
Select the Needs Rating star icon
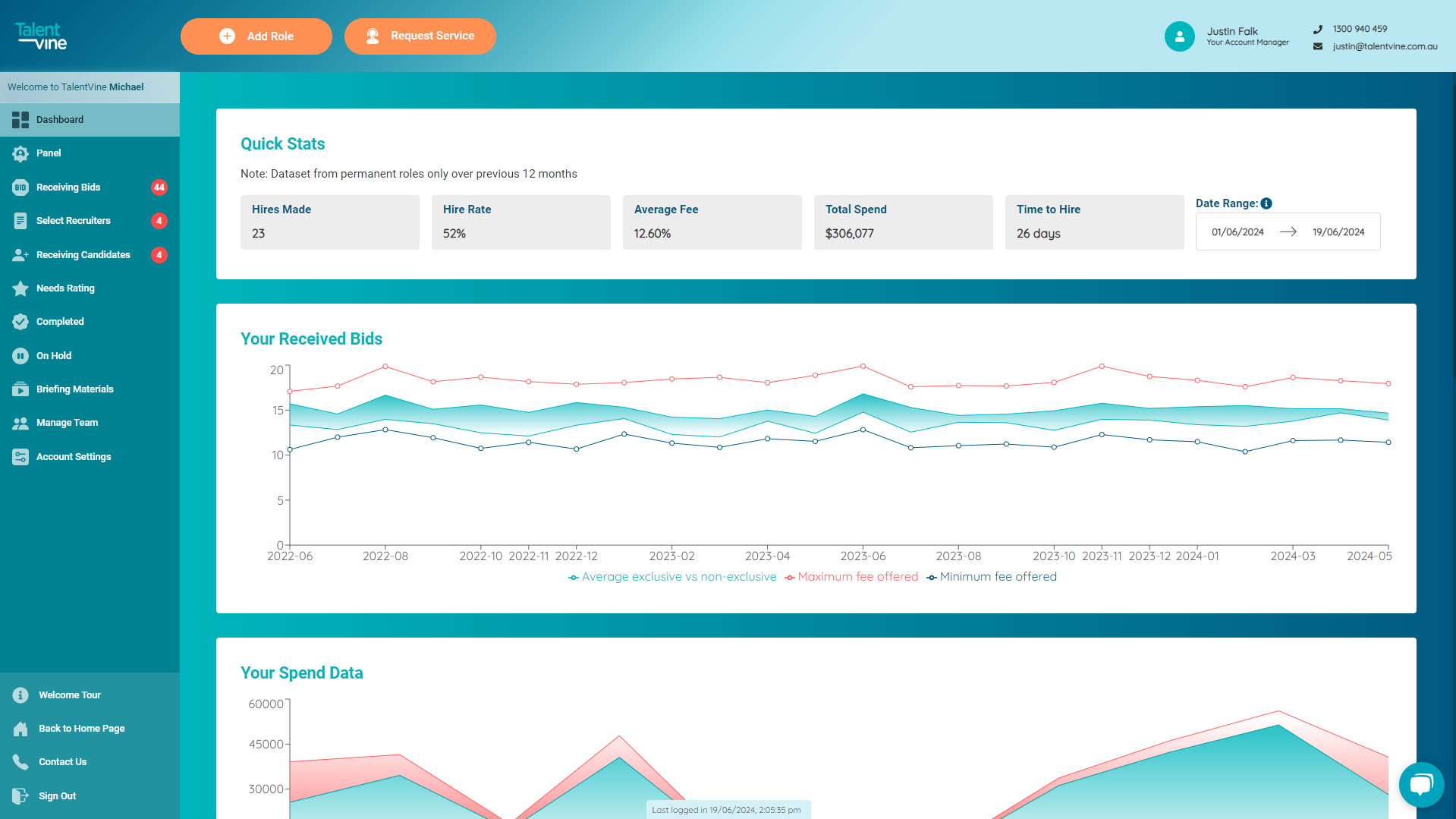pyautogui.click(x=20, y=288)
